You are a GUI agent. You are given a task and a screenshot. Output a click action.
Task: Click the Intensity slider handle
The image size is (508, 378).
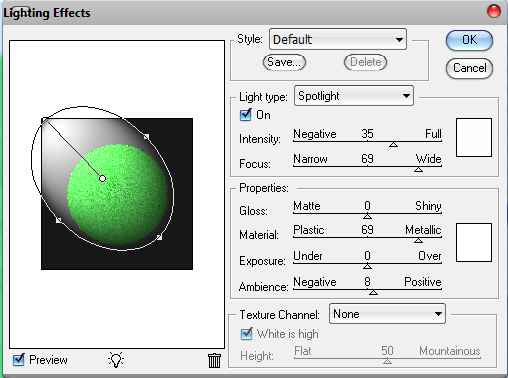(393, 144)
